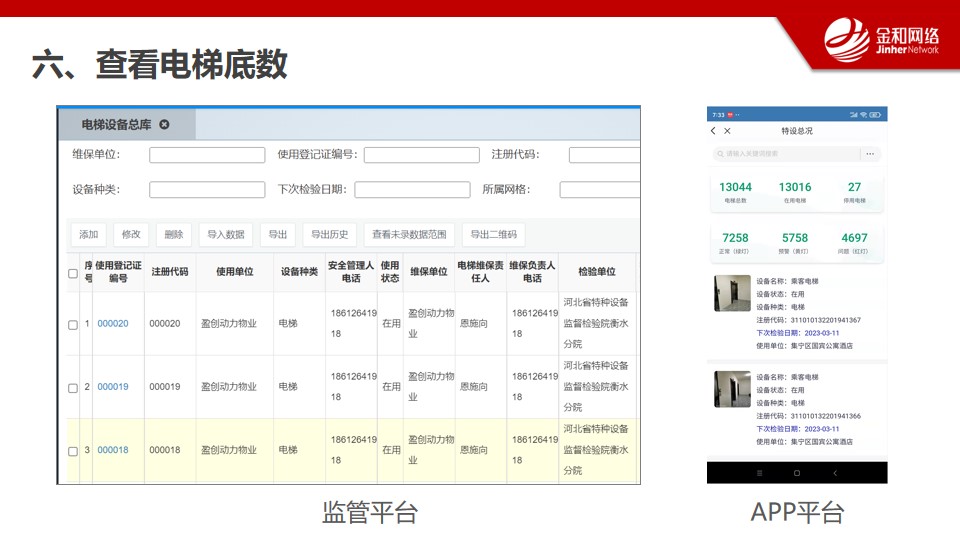Toggle the select-all checkbox in table header
The width and height of the screenshot is (960, 540).
click(73, 273)
